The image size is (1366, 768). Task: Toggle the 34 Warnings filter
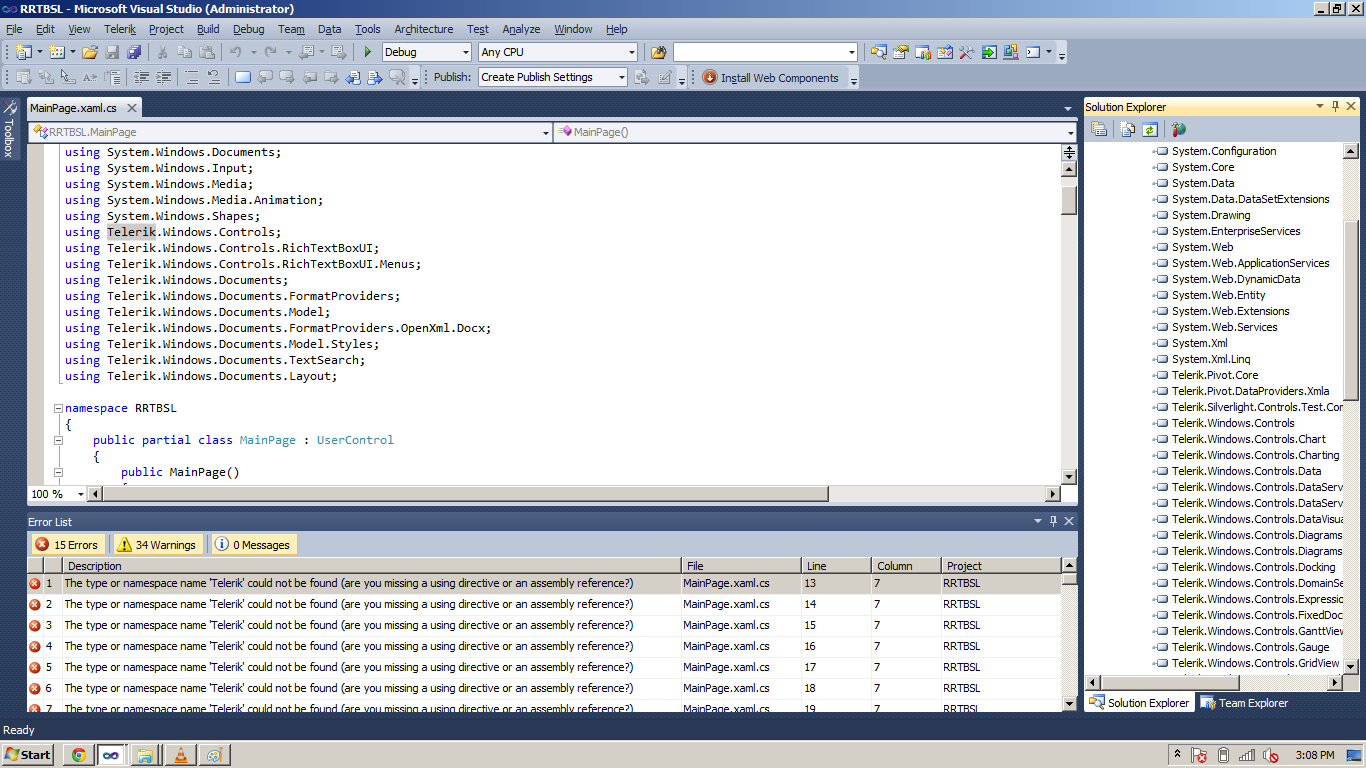[156, 545]
